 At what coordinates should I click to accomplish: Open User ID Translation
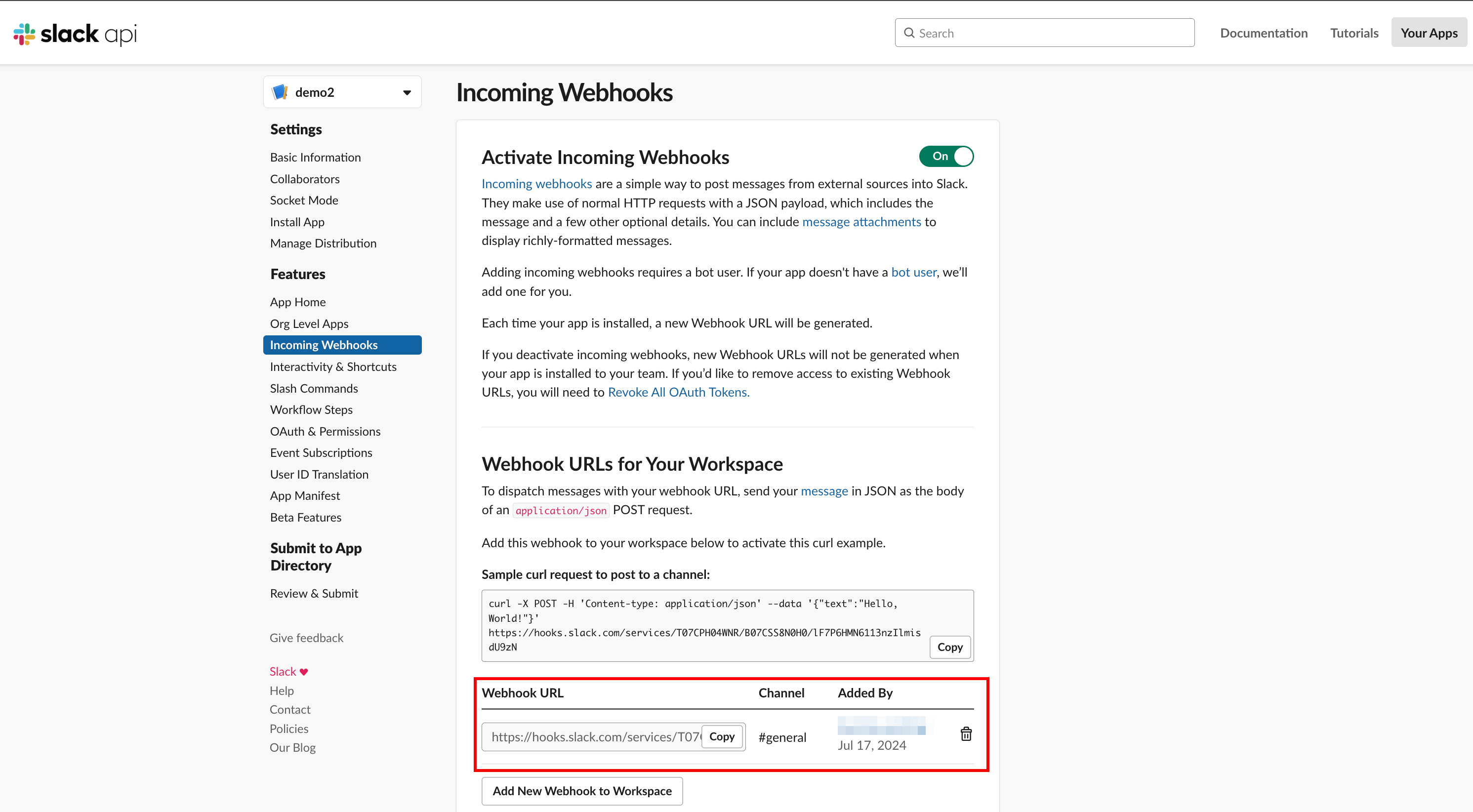(x=319, y=474)
